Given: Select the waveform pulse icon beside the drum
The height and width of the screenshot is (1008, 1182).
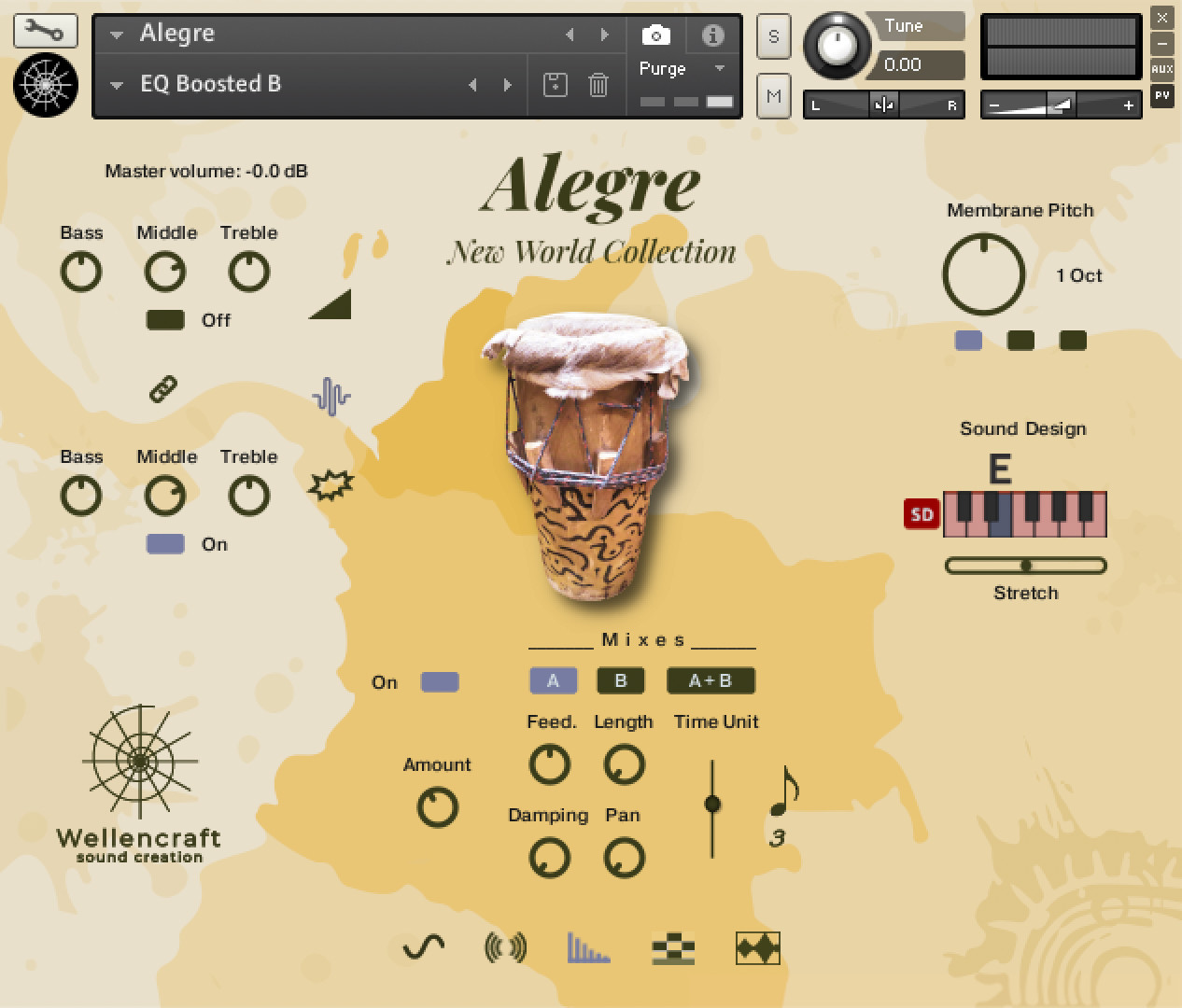Looking at the screenshot, I should pyautogui.click(x=331, y=397).
